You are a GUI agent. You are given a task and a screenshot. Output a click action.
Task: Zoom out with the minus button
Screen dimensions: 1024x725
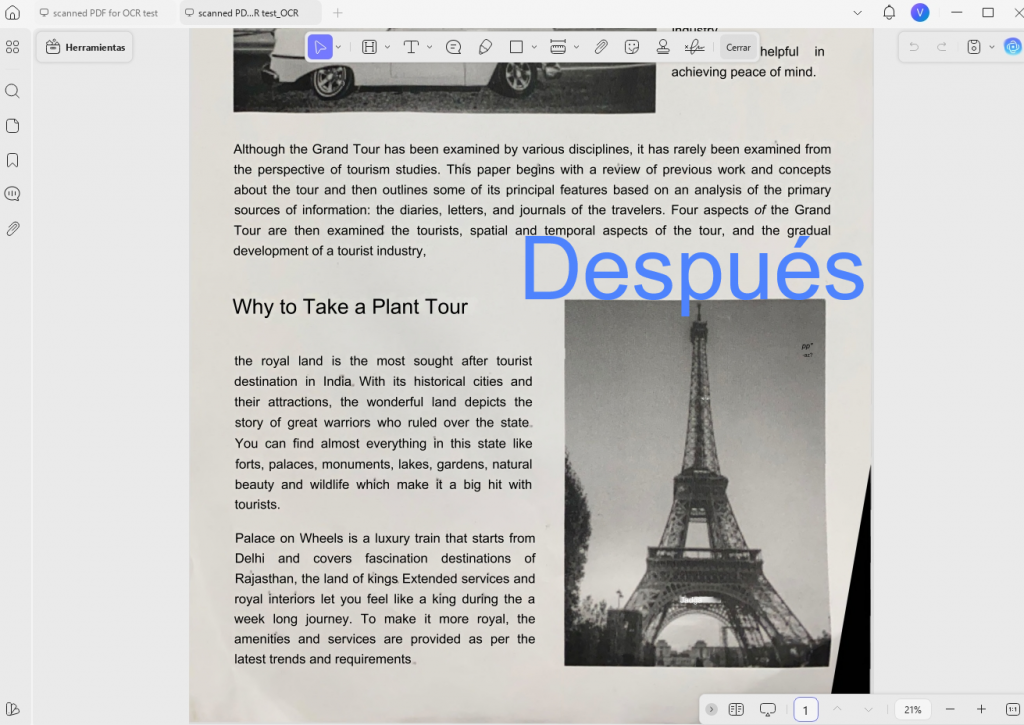coord(950,709)
